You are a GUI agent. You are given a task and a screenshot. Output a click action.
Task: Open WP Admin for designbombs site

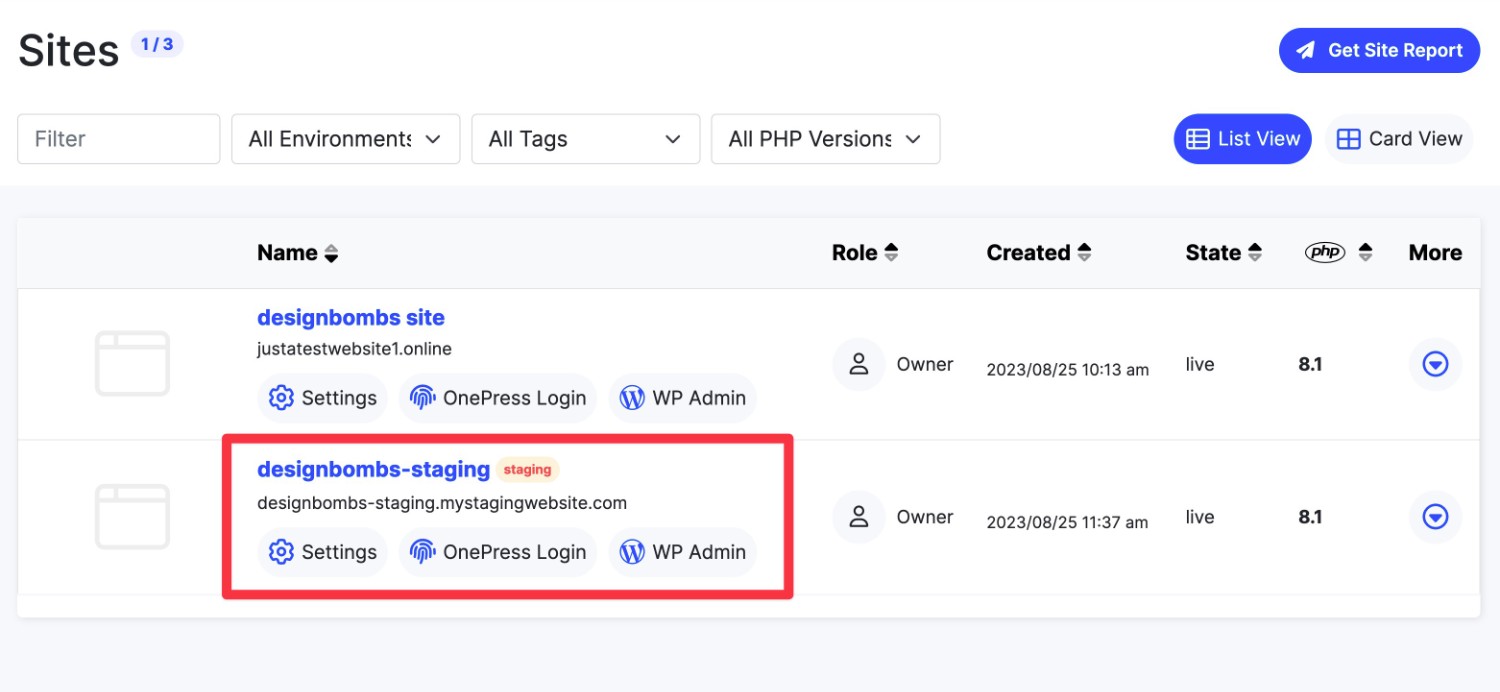(683, 398)
